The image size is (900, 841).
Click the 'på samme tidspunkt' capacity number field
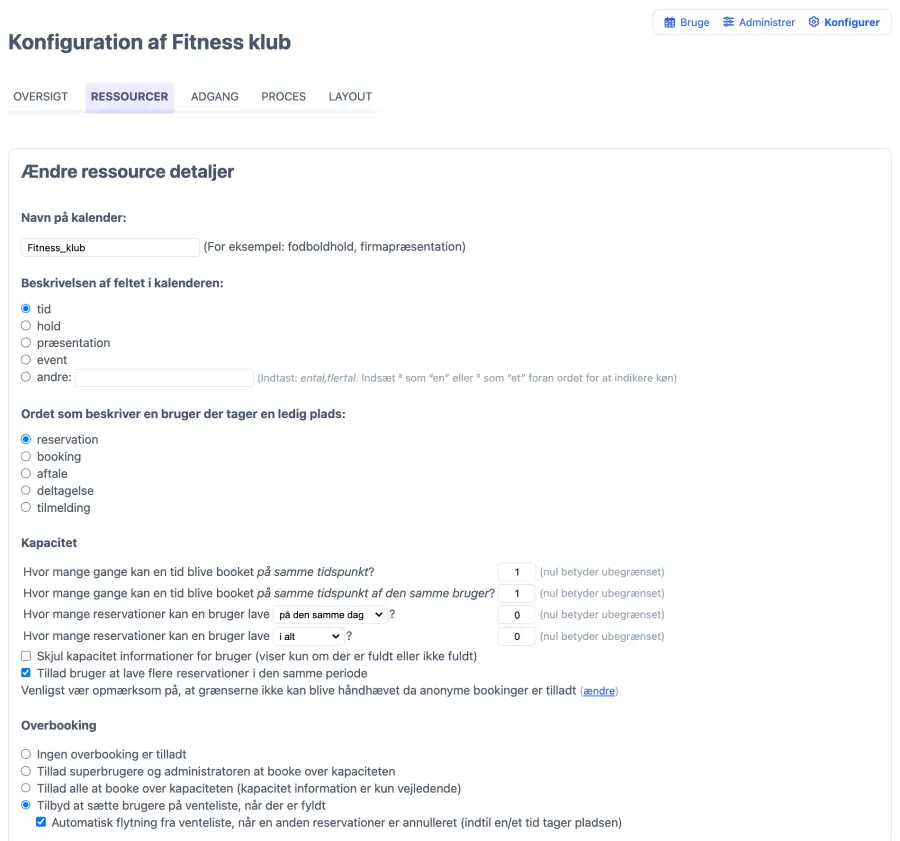[517, 572]
